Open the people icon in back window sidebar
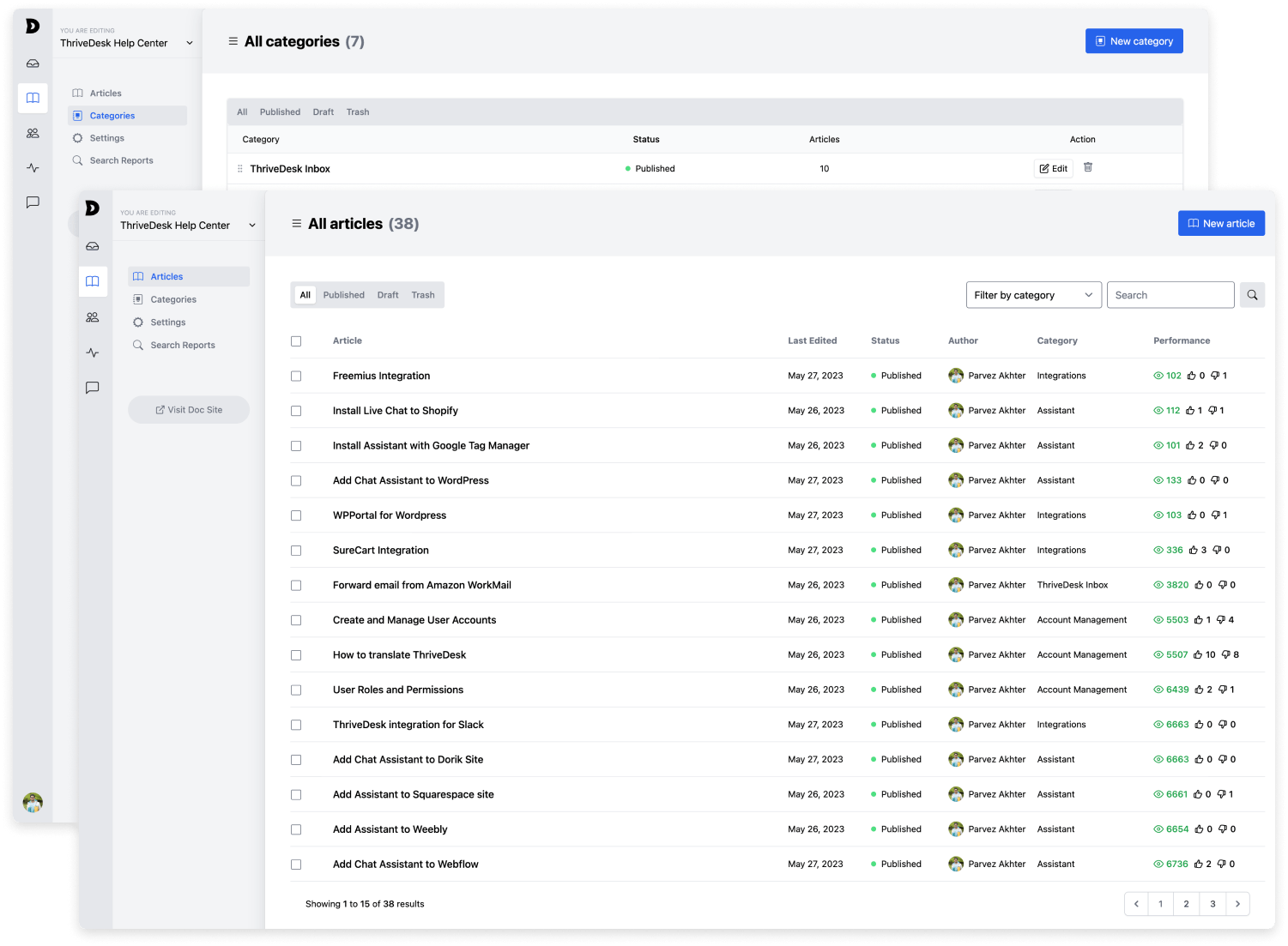The image size is (1288, 946). click(x=33, y=133)
